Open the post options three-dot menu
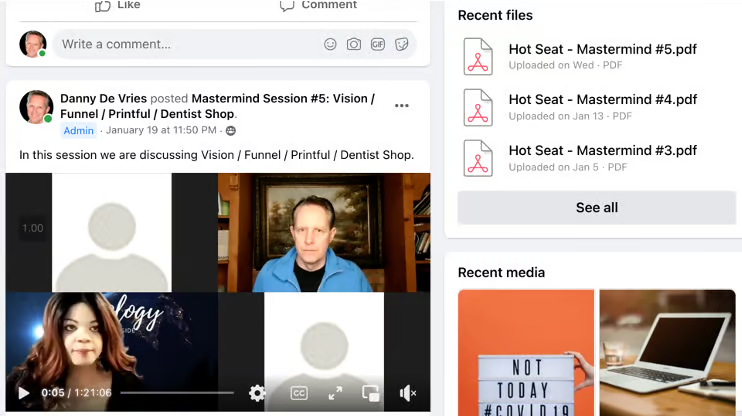 coord(402,106)
